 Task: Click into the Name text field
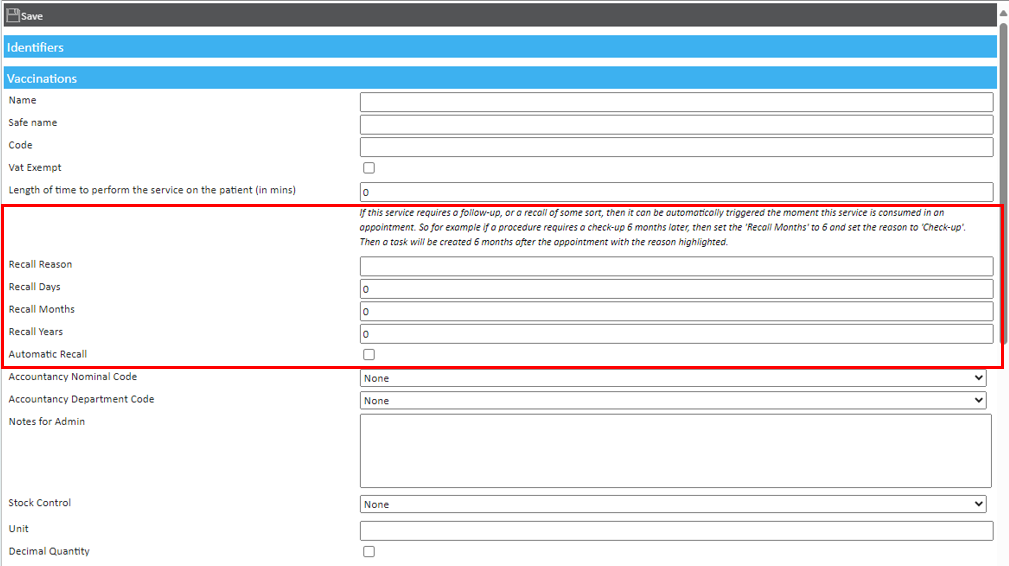click(x=676, y=102)
